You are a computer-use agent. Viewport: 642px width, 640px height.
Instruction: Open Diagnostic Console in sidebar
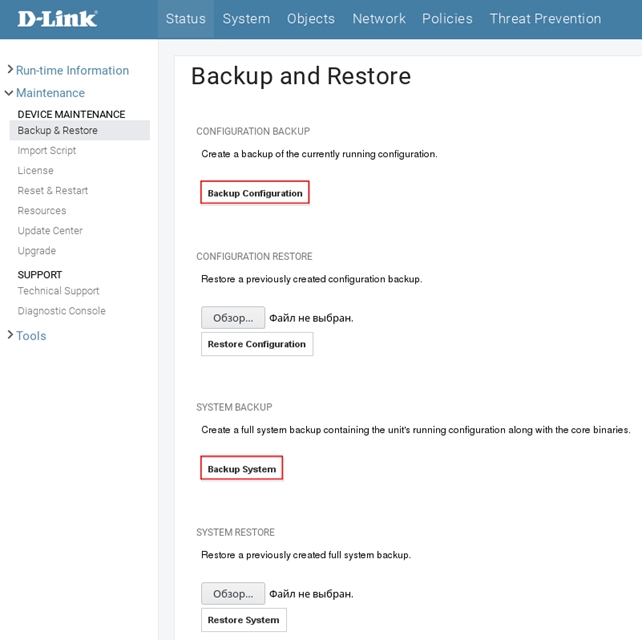click(62, 311)
